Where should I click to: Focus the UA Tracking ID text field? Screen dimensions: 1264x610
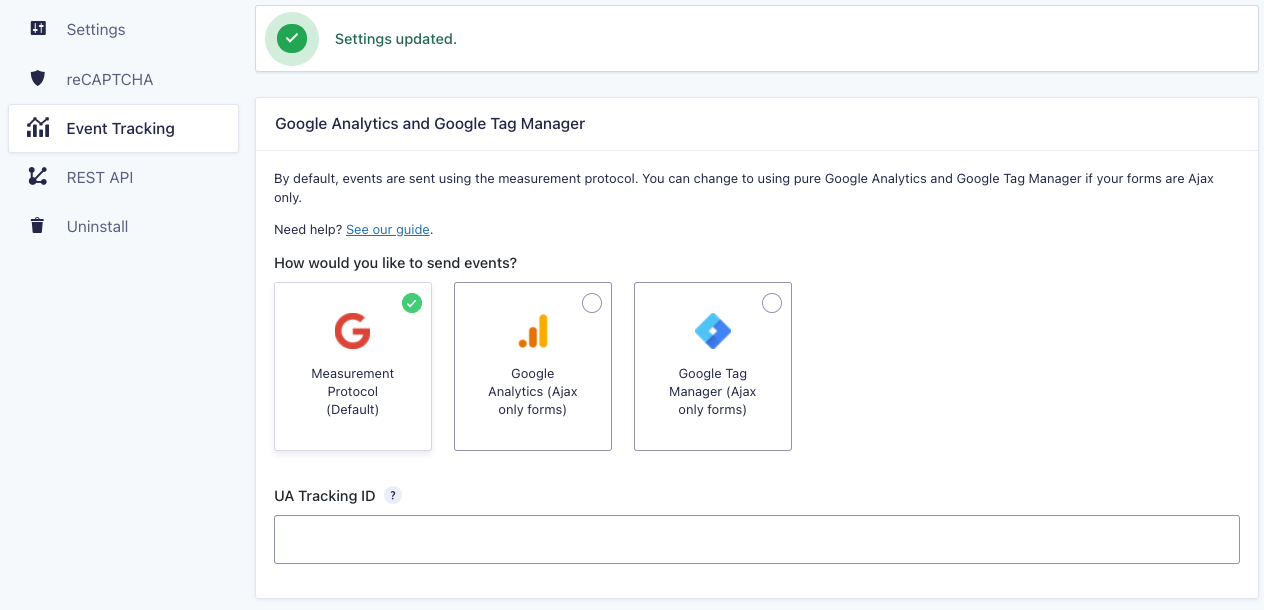[757, 539]
